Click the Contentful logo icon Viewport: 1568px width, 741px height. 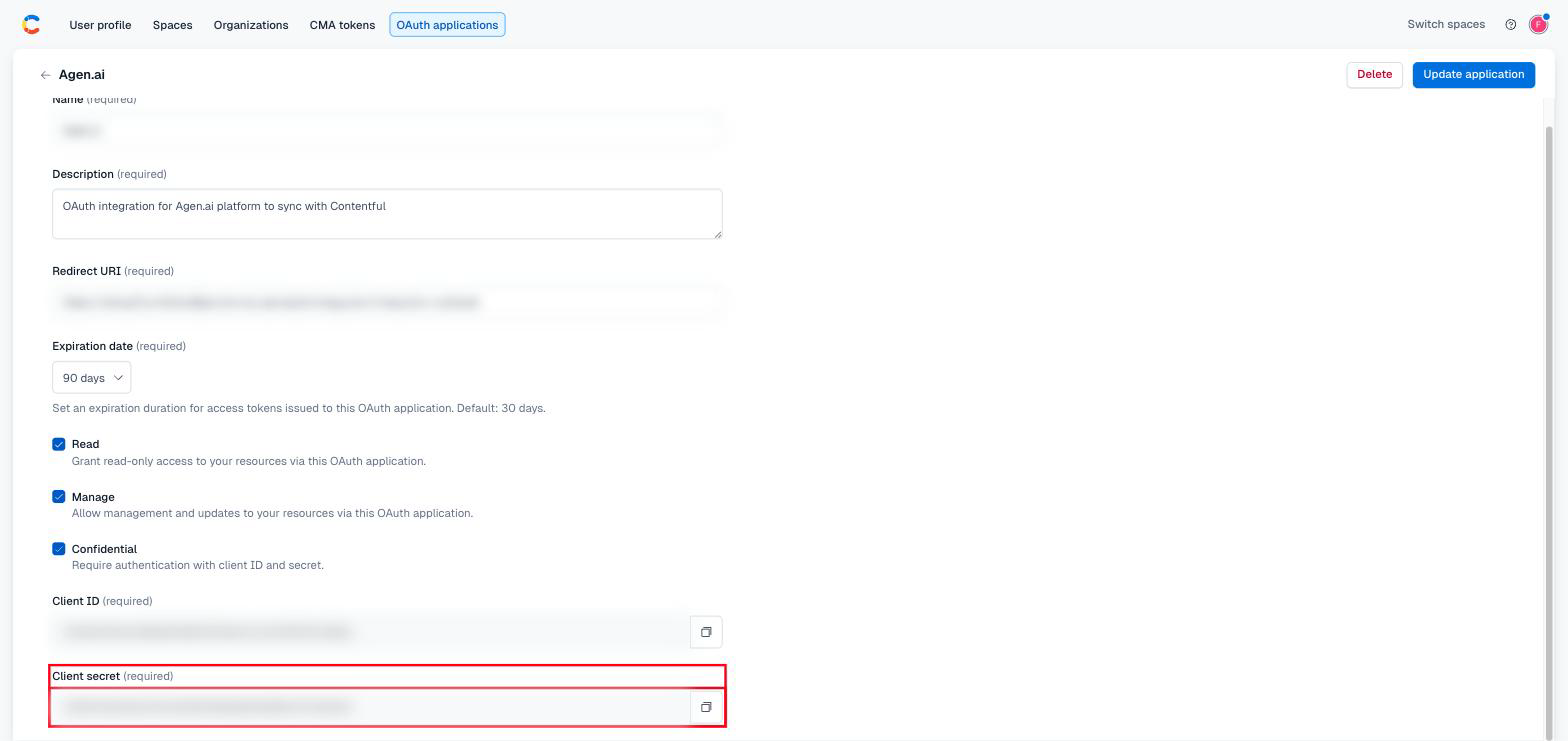point(31,25)
